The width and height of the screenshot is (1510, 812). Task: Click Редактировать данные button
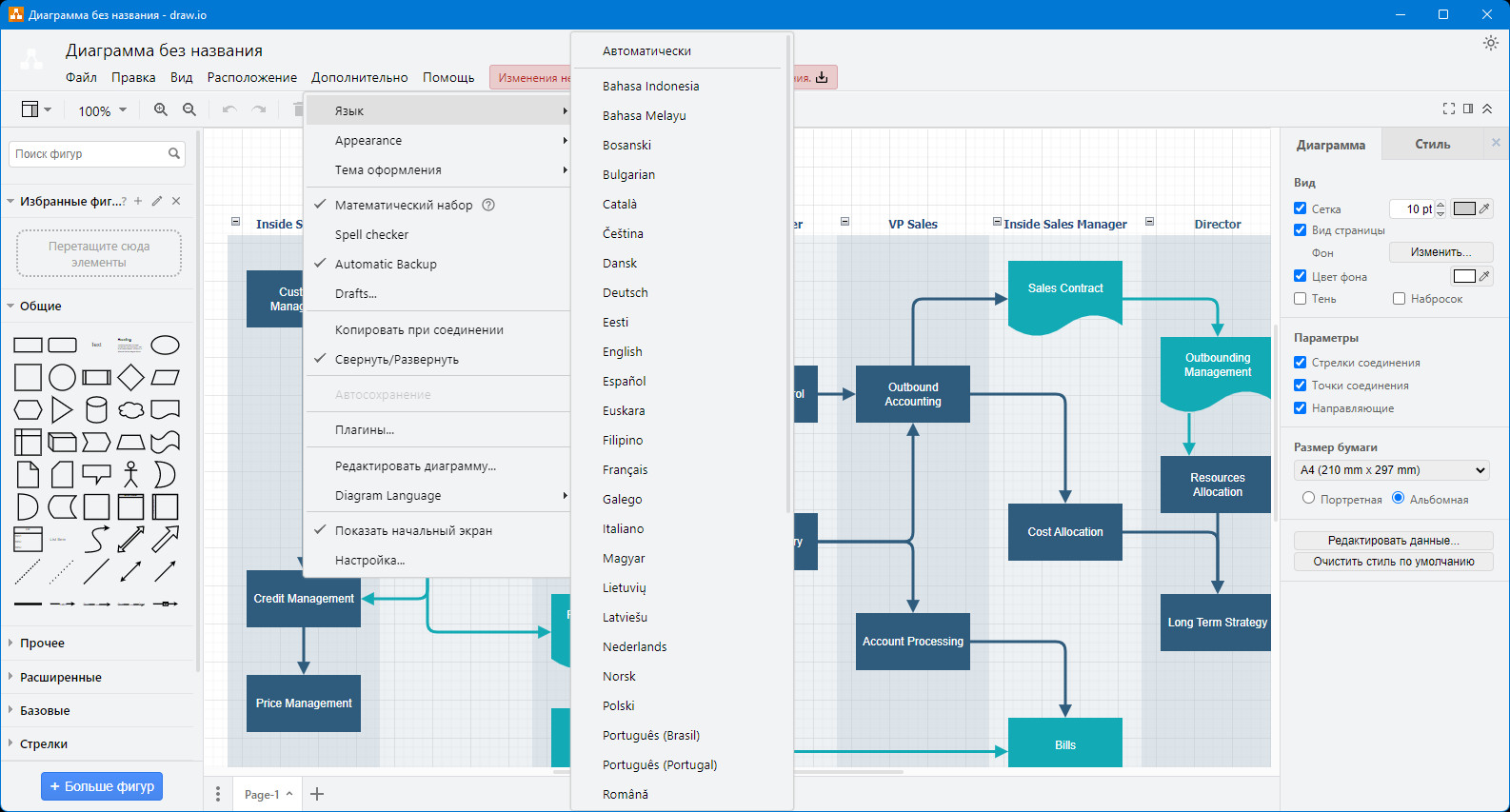tap(1393, 540)
